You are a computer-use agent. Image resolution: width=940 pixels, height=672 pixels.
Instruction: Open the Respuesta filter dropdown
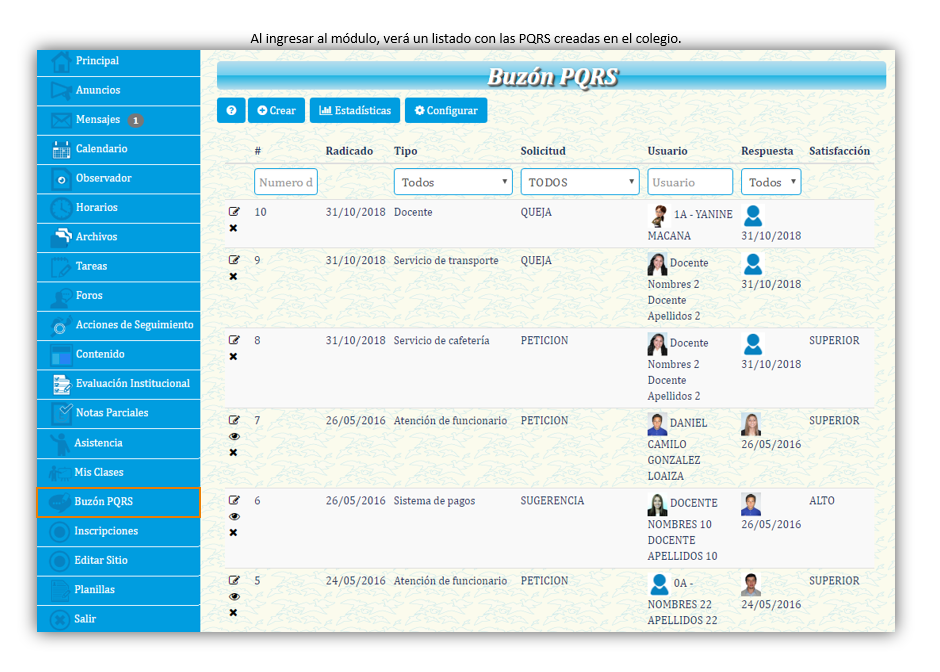click(771, 182)
